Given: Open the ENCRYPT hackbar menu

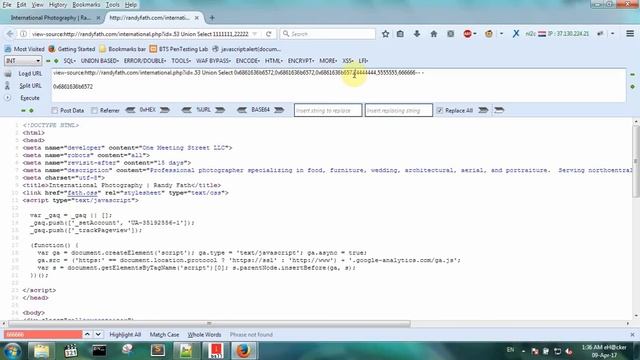Looking at the screenshot, I should 301,61.
